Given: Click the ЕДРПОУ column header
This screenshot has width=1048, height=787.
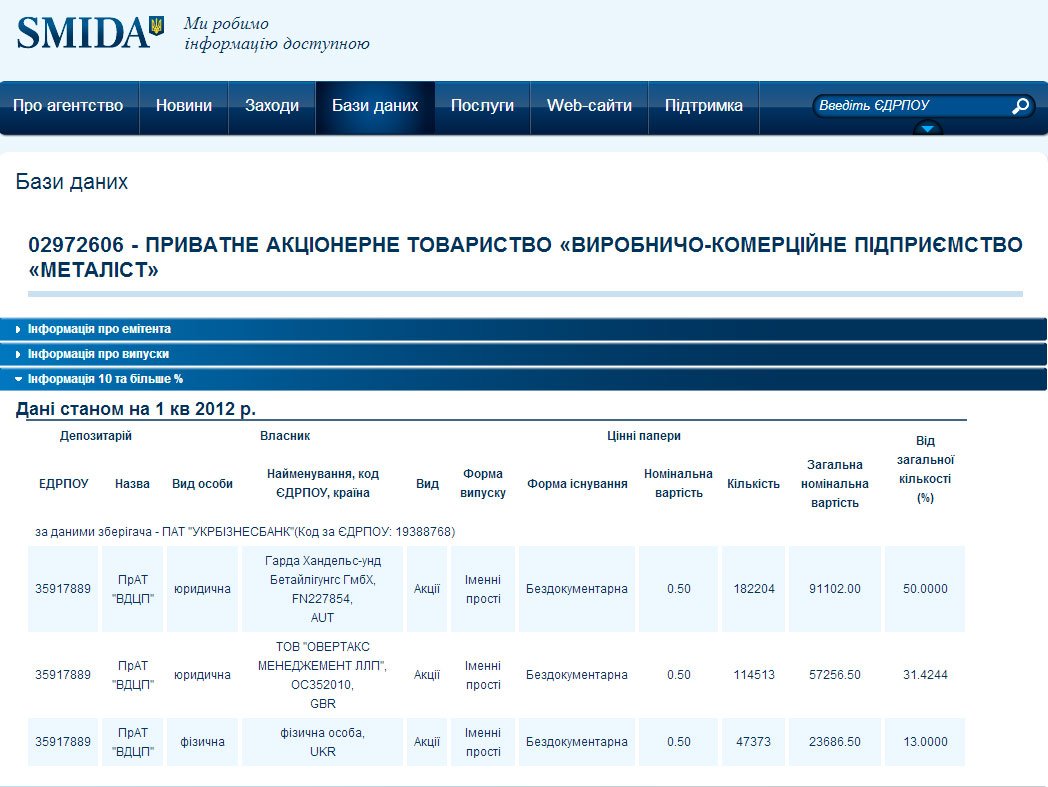Looking at the screenshot, I should [63, 483].
